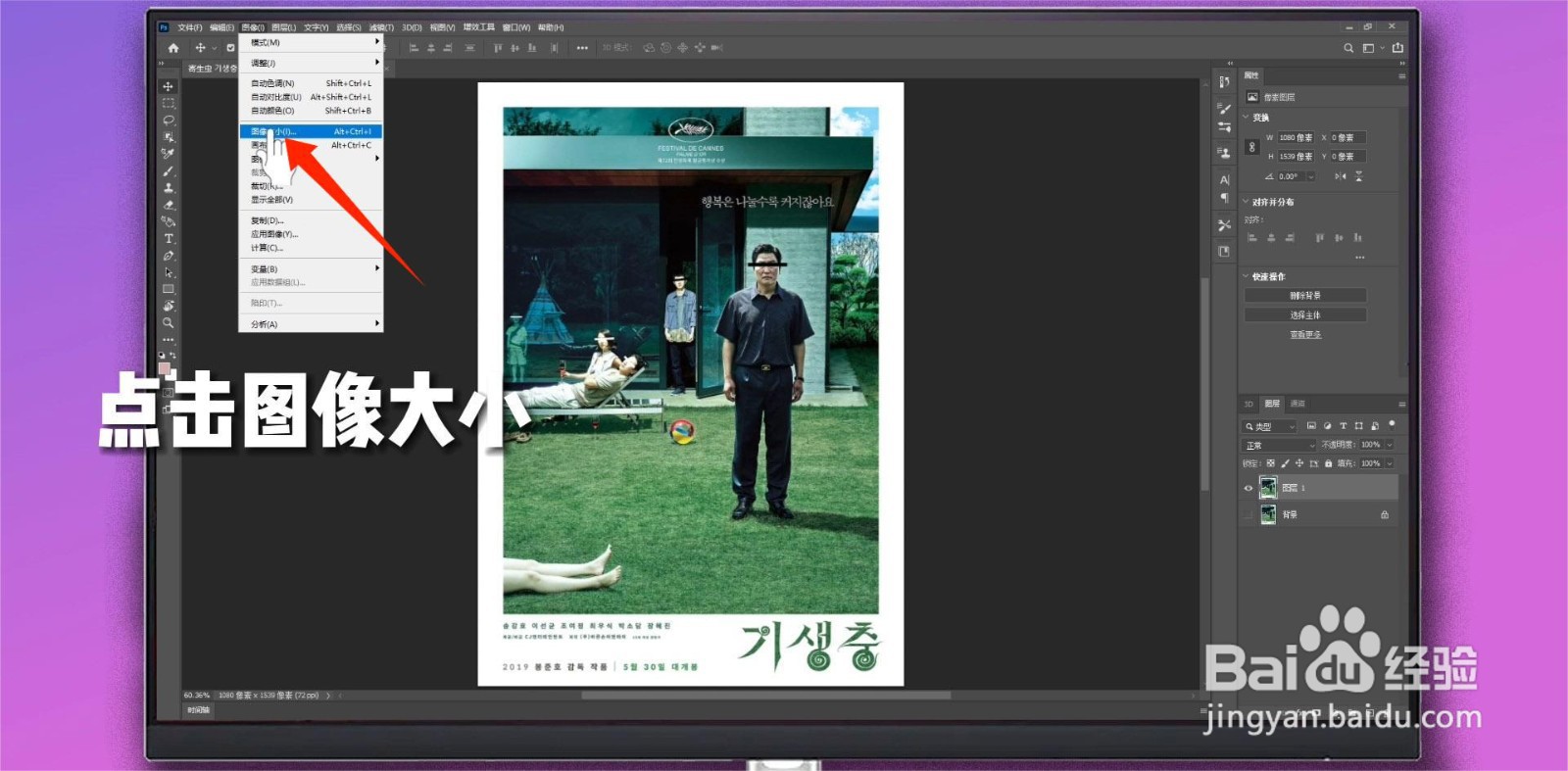Click the Home icon in options bar

[x=173, y=47]
